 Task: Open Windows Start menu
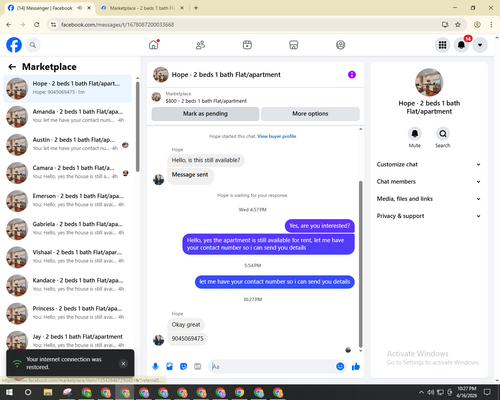[x=9, y=392]
